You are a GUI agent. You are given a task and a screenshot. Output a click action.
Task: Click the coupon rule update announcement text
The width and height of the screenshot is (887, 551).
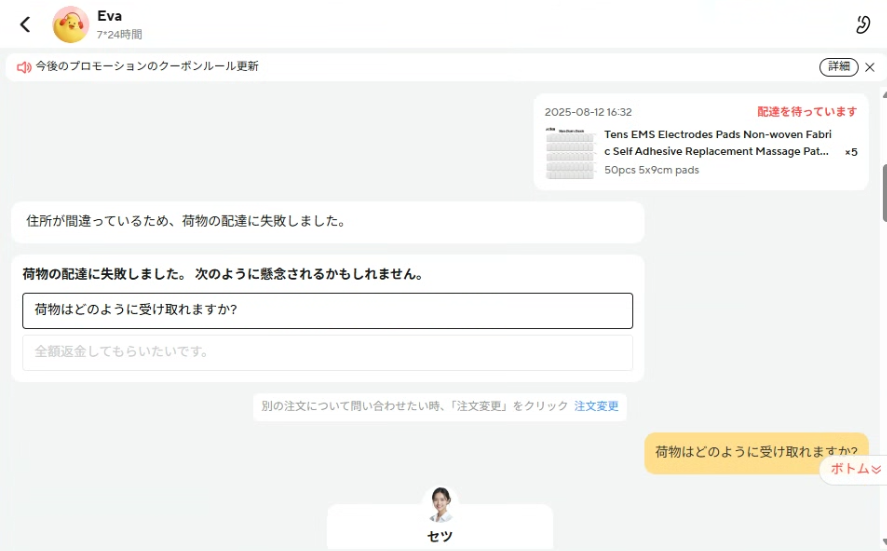(147, 67)
